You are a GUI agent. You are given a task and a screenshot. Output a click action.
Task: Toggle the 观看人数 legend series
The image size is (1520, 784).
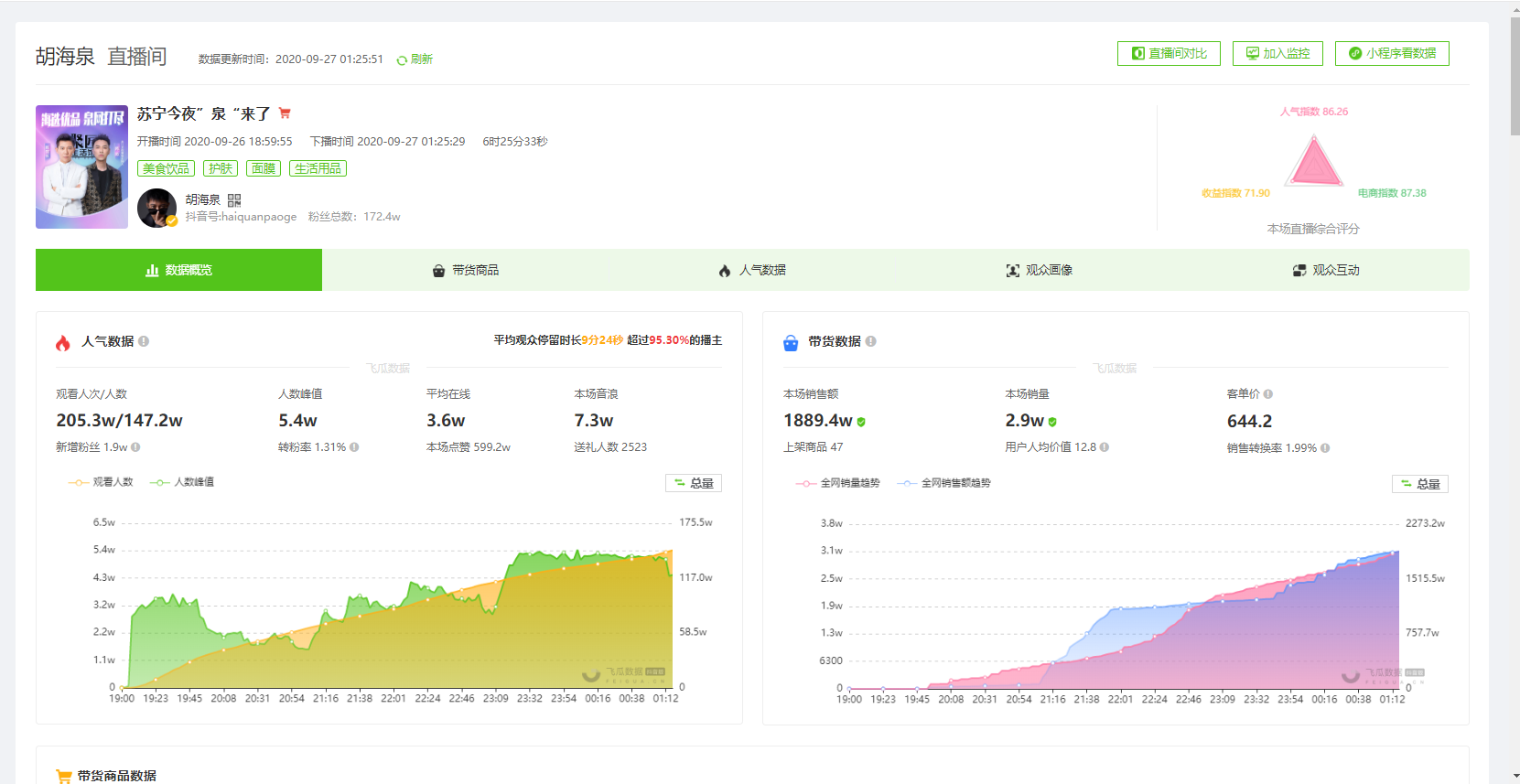click(101, 482)
